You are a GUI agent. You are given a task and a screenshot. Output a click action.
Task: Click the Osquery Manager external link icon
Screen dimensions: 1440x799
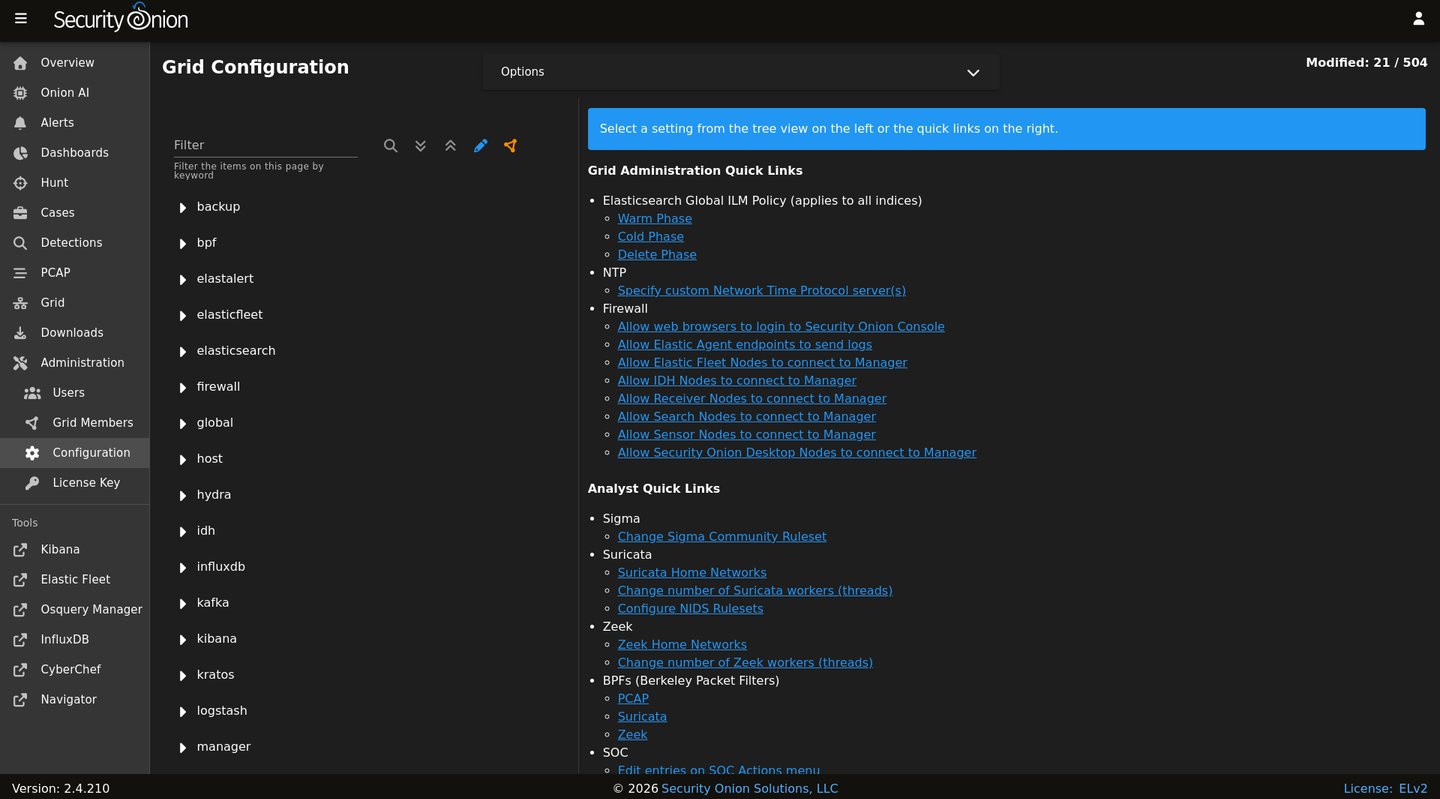click(20, 610)
